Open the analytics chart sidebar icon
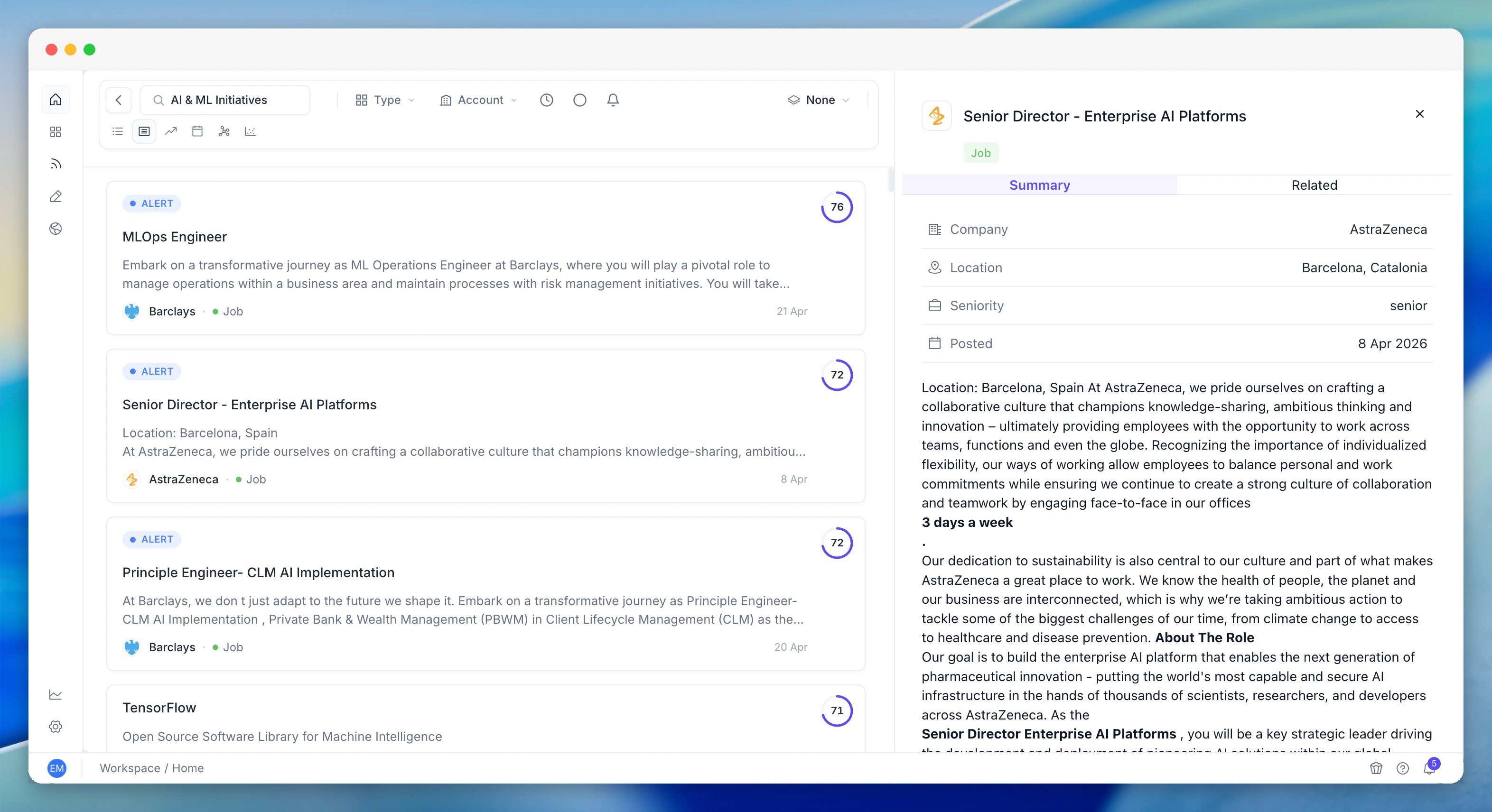The image size is (1492, 812). click(56, 694)
